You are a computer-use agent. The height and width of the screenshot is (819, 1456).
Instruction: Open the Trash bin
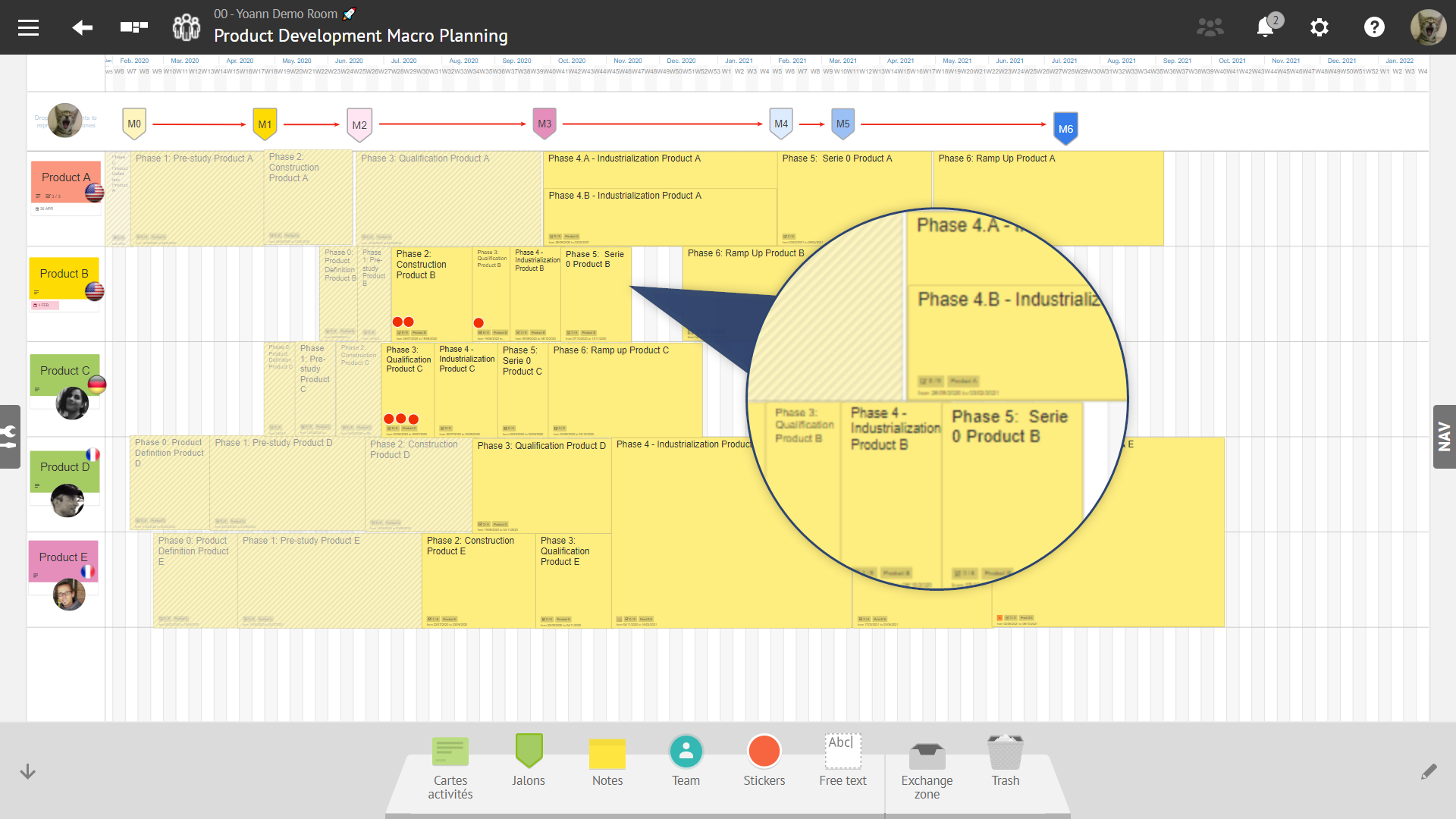tap(1006, 761)
